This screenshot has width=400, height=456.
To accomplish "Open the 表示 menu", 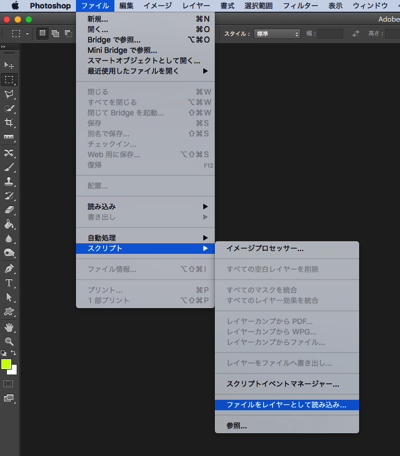I will tap(335, 6).
